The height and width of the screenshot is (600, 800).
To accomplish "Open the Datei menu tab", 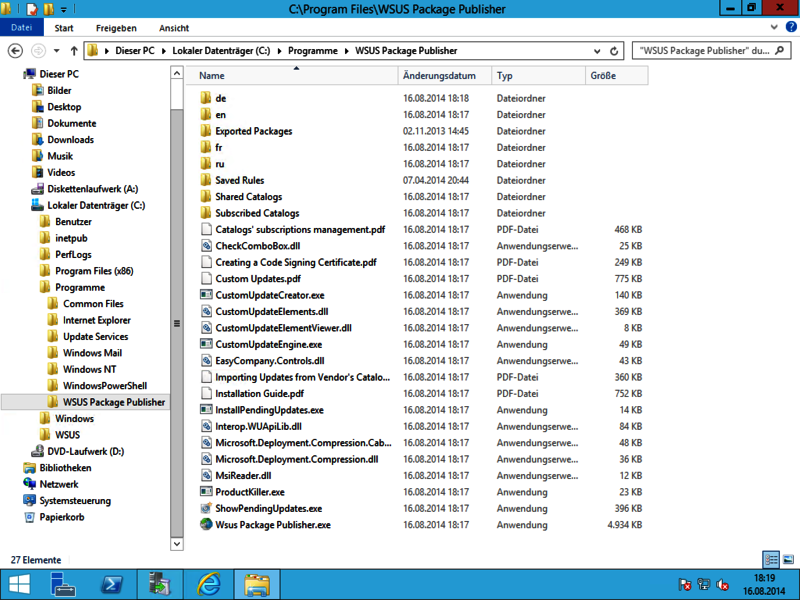I will point(22,28).
